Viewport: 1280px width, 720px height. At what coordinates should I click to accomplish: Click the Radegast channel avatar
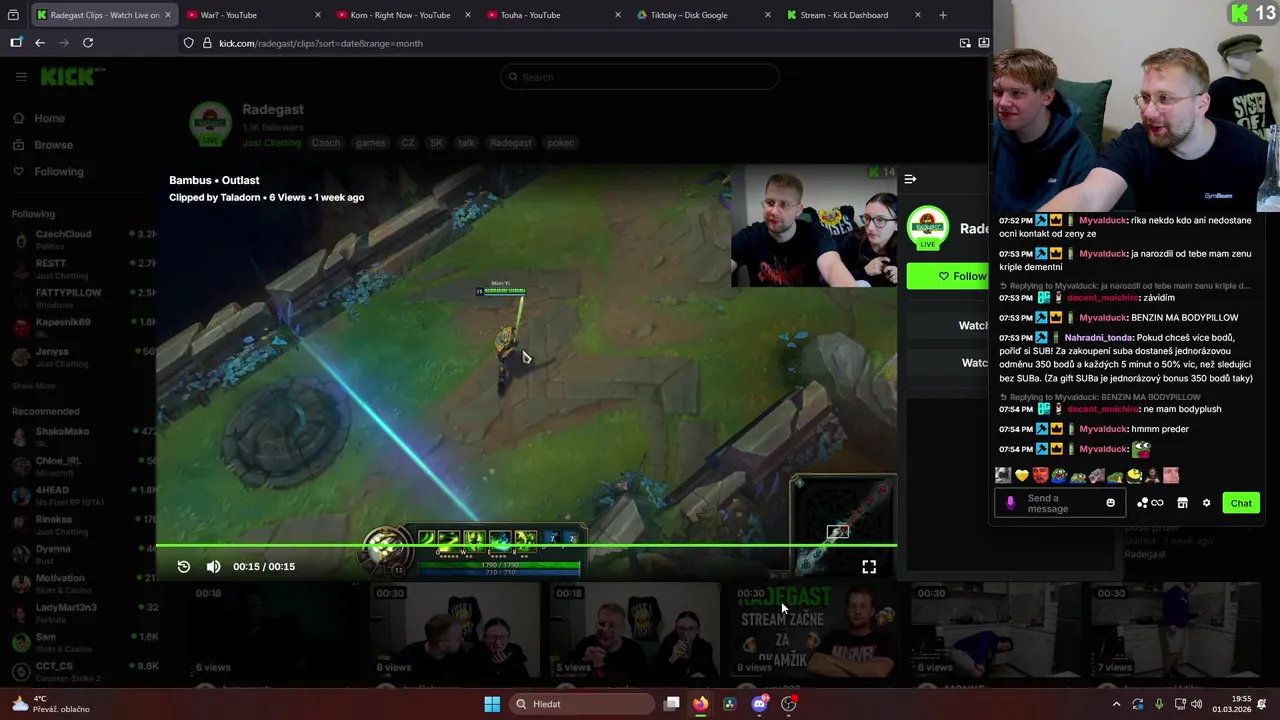(x=210, y=124)
